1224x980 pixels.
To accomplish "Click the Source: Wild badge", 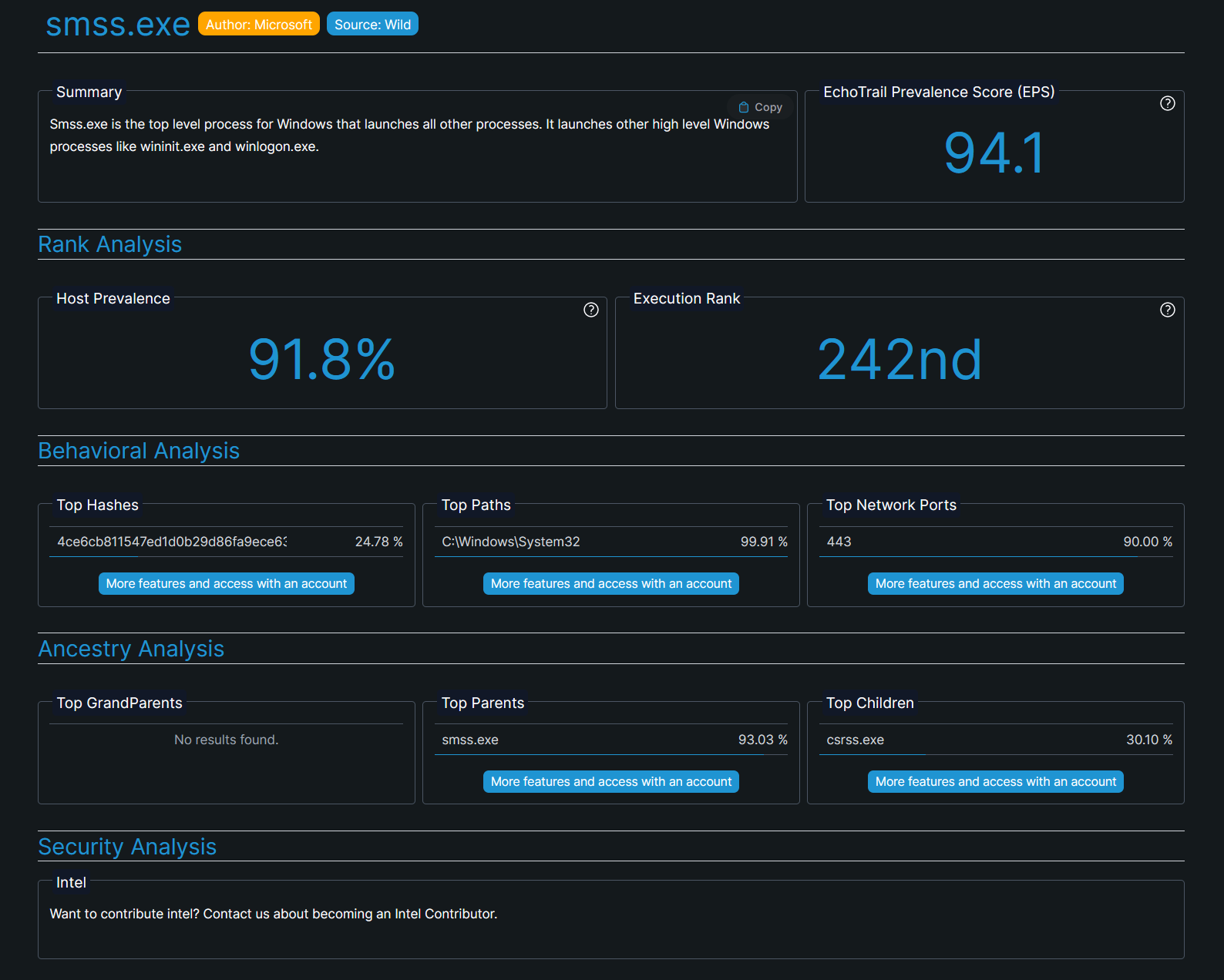I will click(372, 25).
